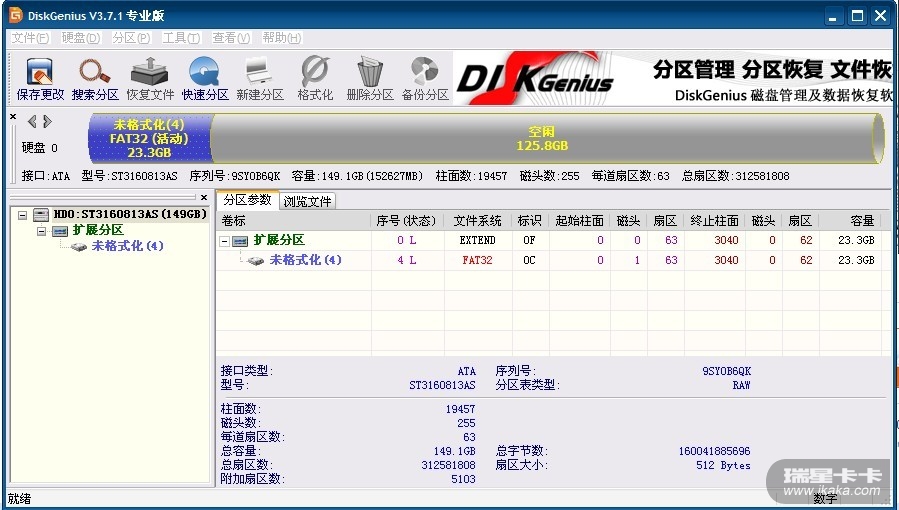Select HD0:ST3160813AS(149GB) in the tree
Viewport: 899px width, 510px height.
click(x=130, y=214)
